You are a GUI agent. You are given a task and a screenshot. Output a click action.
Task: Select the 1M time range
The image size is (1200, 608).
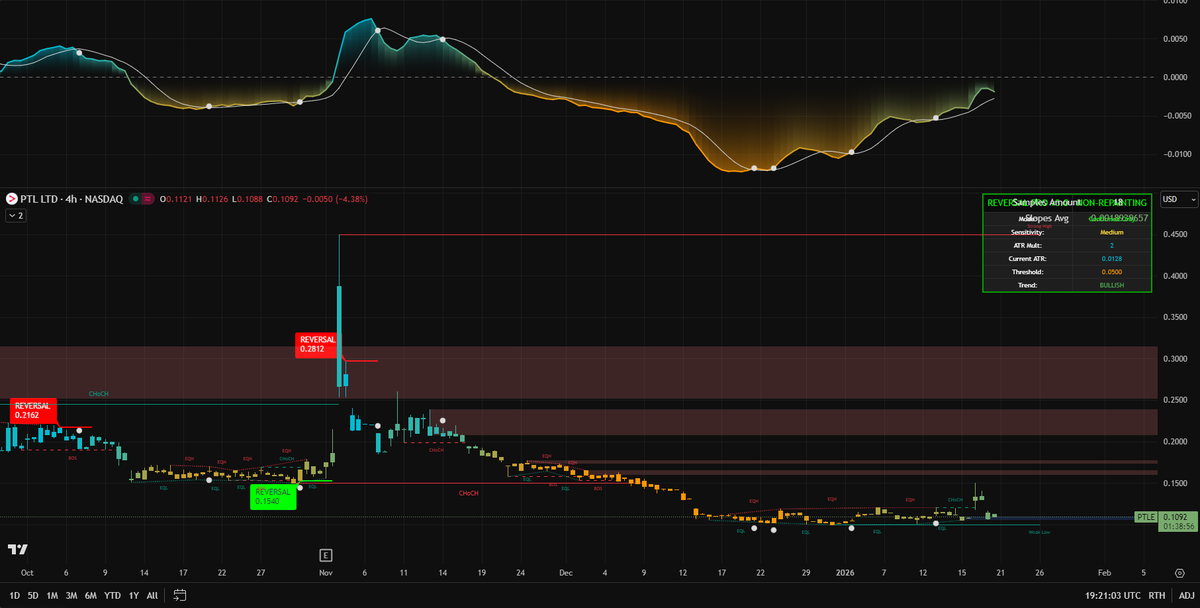click(52, 595)
